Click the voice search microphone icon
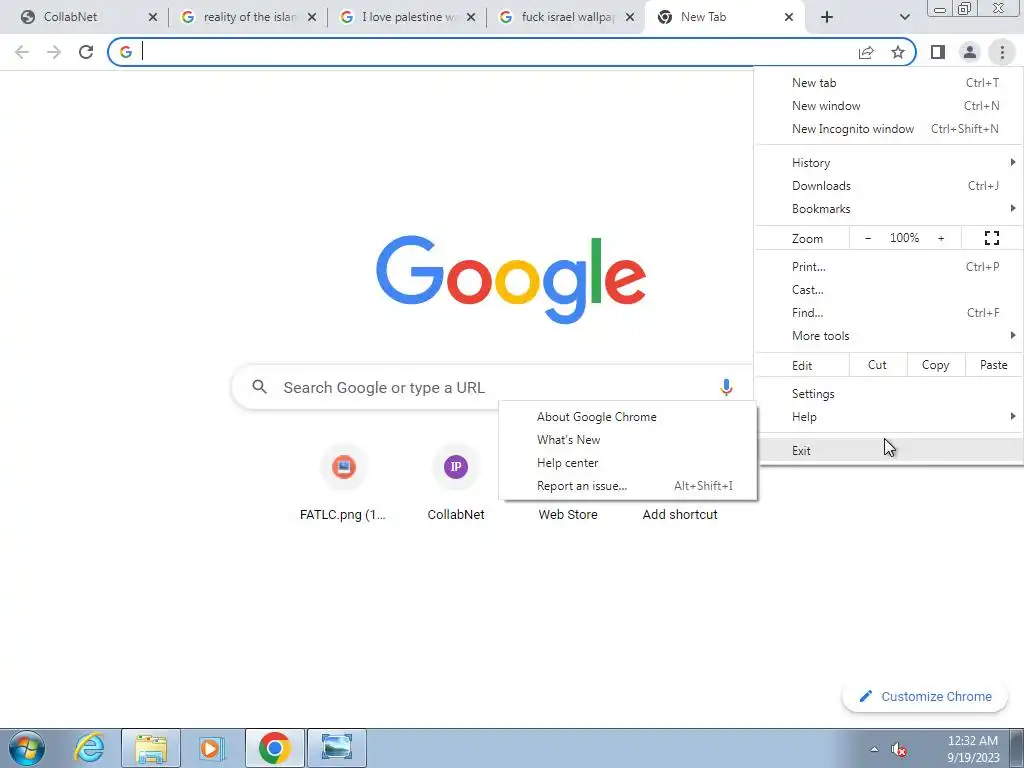Screen dimensions: 1024x768 coord(726,387)
